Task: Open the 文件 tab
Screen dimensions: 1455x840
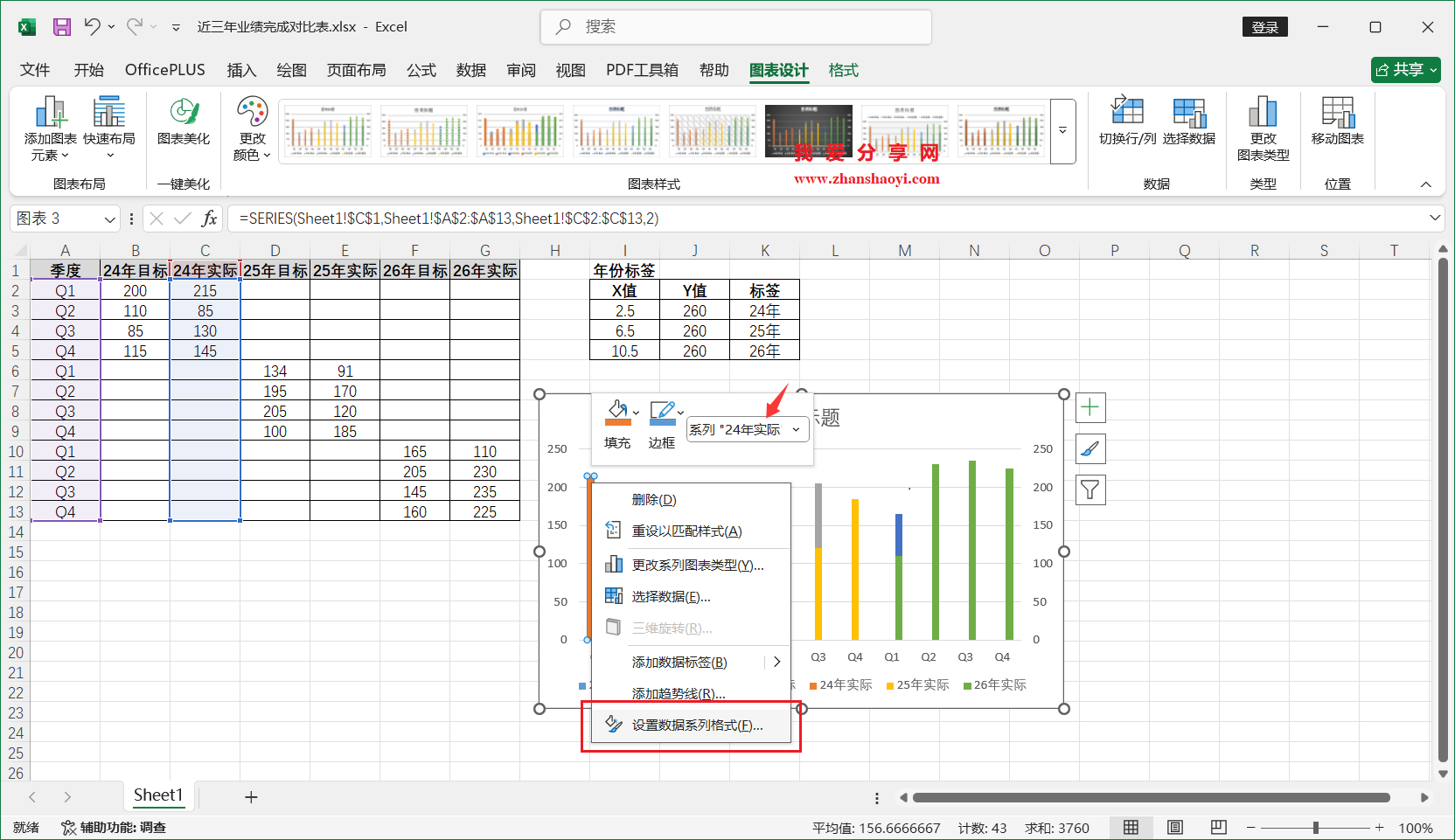Action: tap(35, 70)
